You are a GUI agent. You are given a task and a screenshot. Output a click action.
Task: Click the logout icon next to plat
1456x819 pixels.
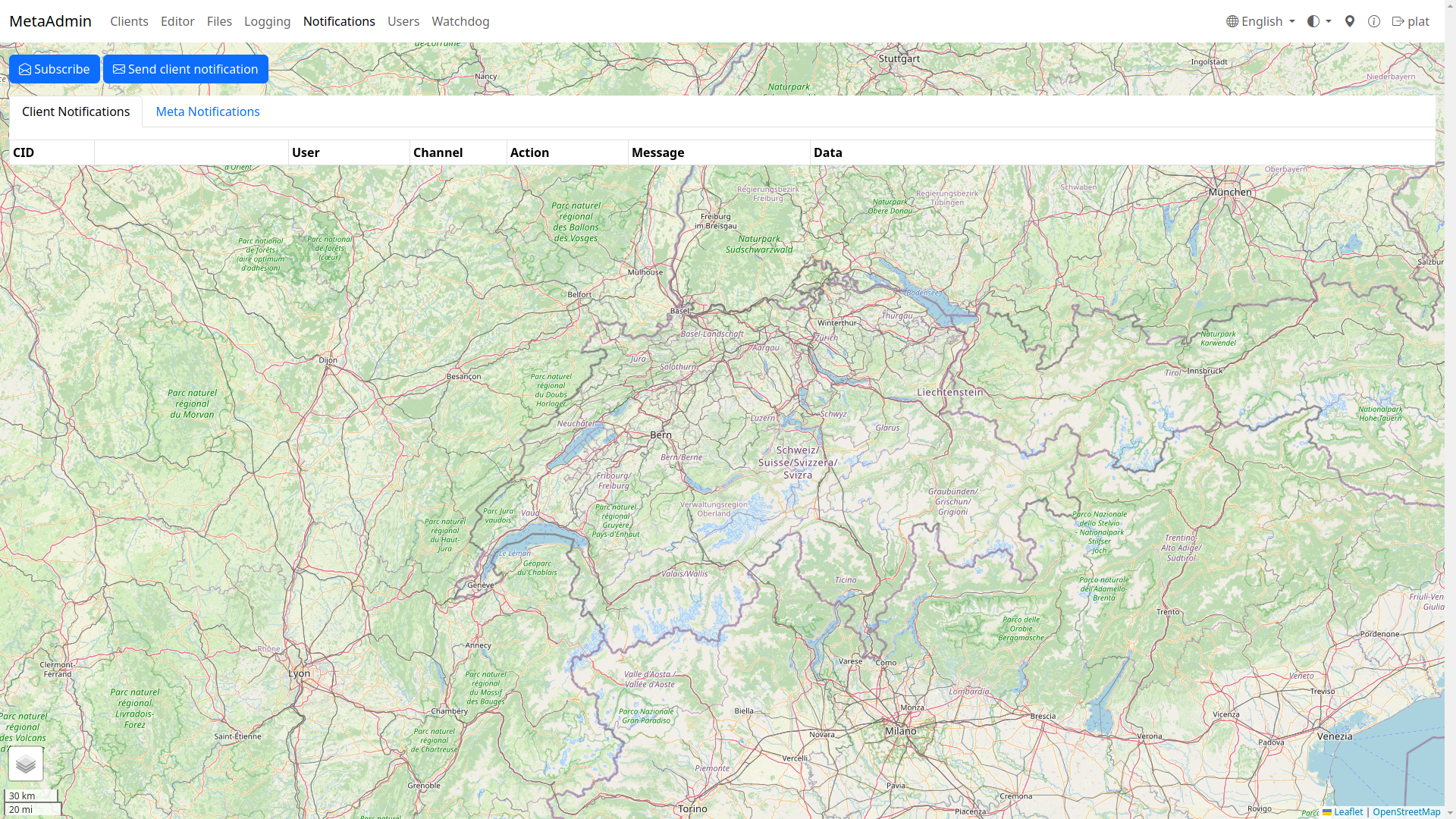1398,21
